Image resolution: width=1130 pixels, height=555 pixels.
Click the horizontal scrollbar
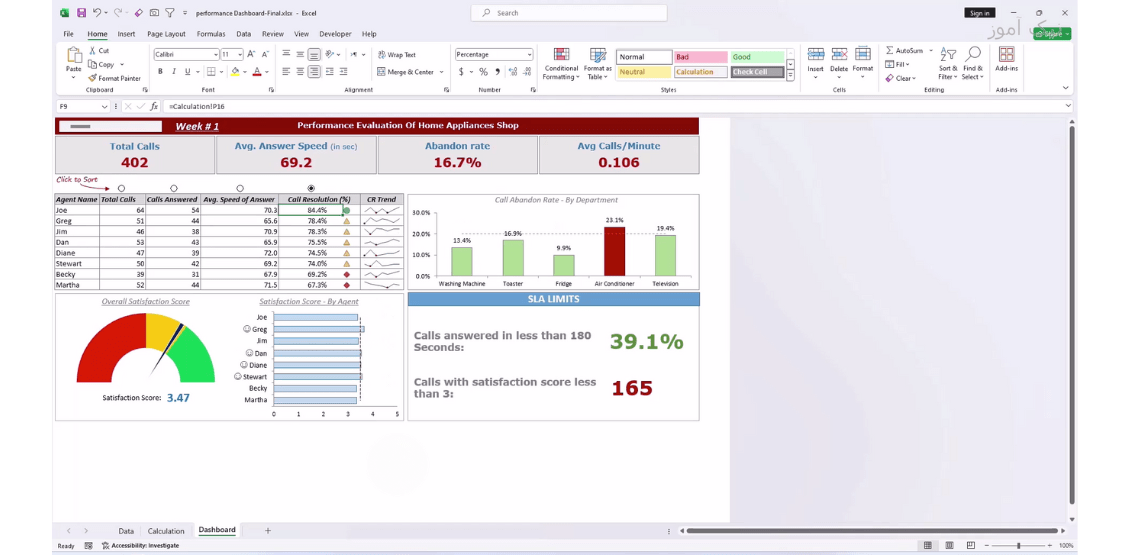pos(873,531)
